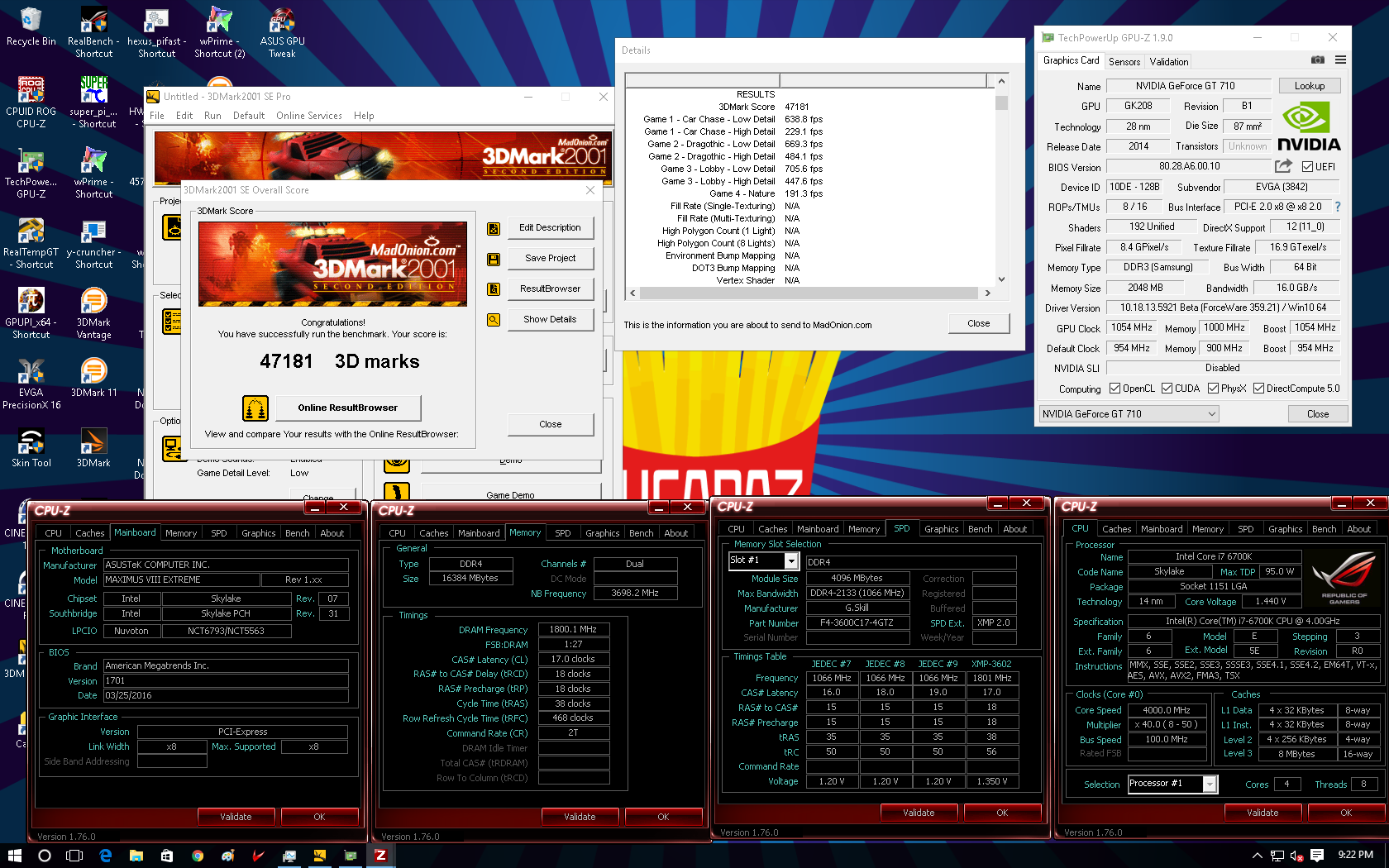1389x868 pixels.
Task: Open Microsoft Edge from the taskbar
Action: 106,856
